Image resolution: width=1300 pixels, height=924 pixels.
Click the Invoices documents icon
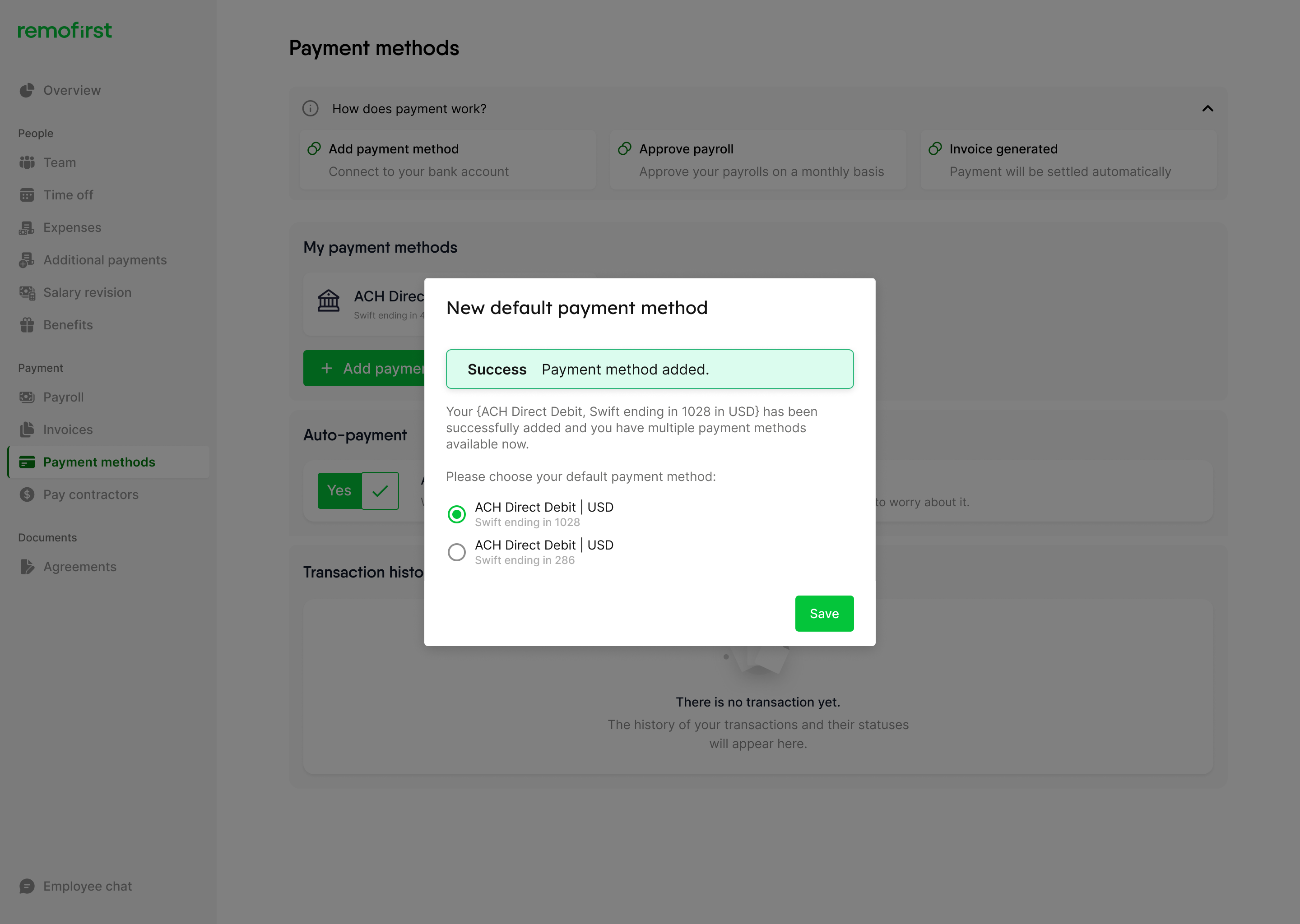27,430
